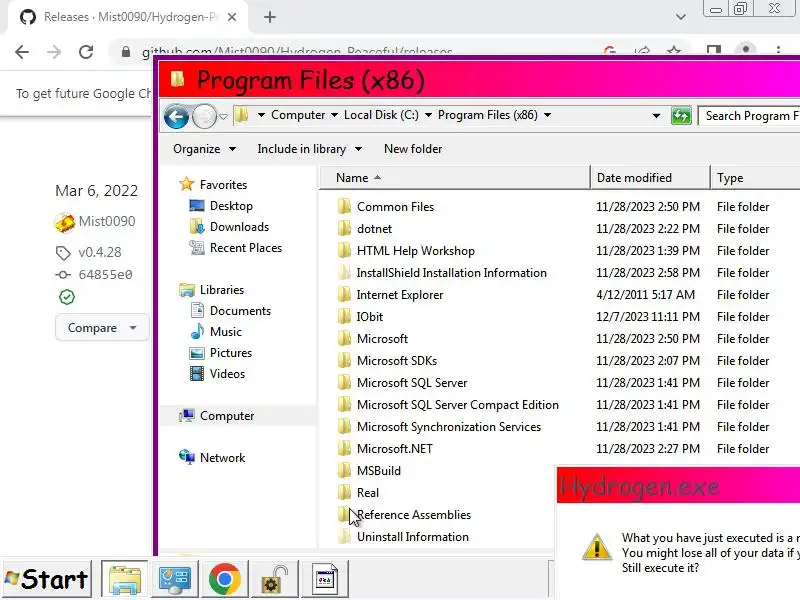Select Network in the navigation pane
This screenshot has width=800, height=600.
(x=222, y=458)
